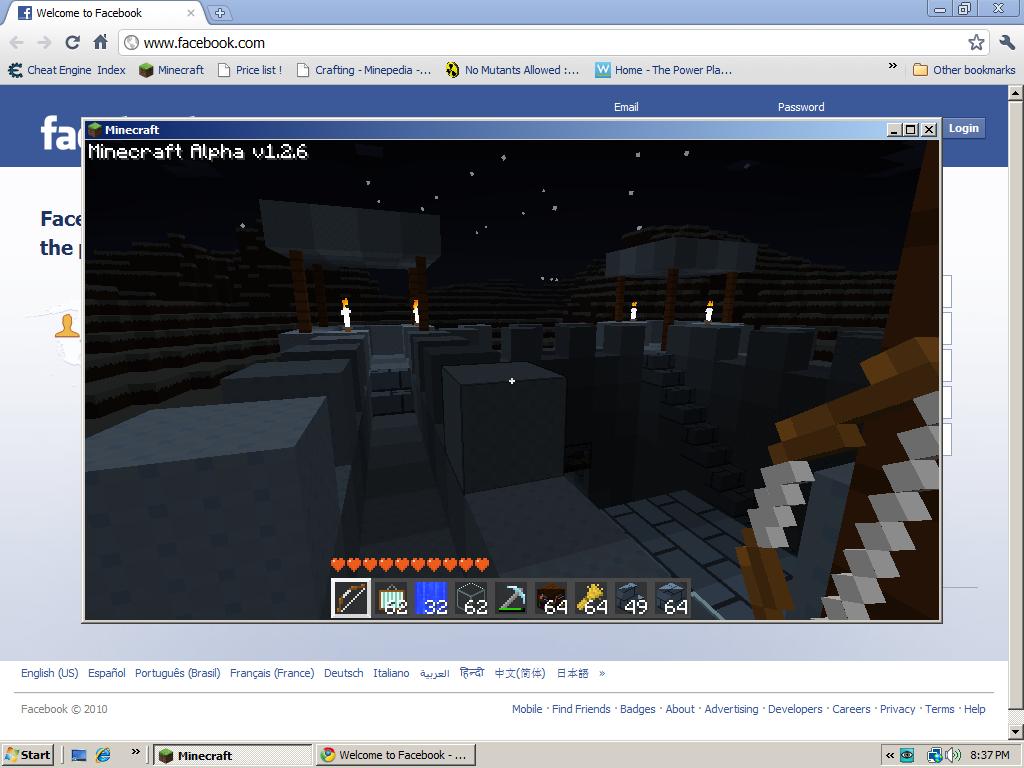The image size is (1024, 768).
Task: Click the Chrome reload page icon
Action: coord(72,42)
